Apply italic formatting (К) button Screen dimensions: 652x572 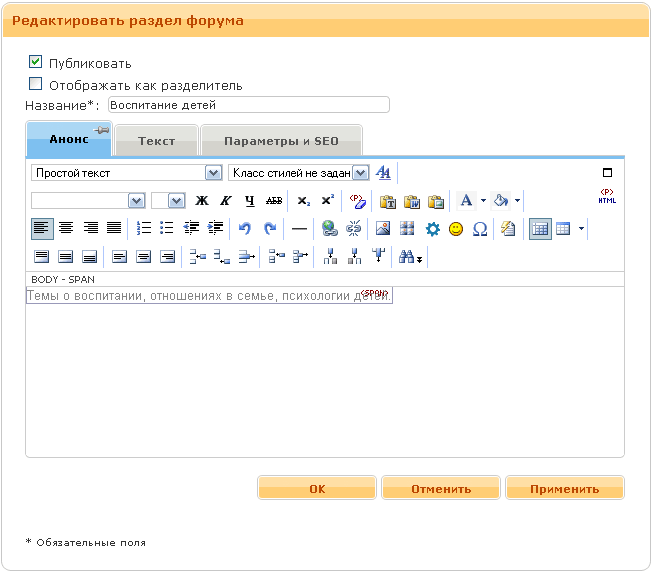click(x=226, y=201)
